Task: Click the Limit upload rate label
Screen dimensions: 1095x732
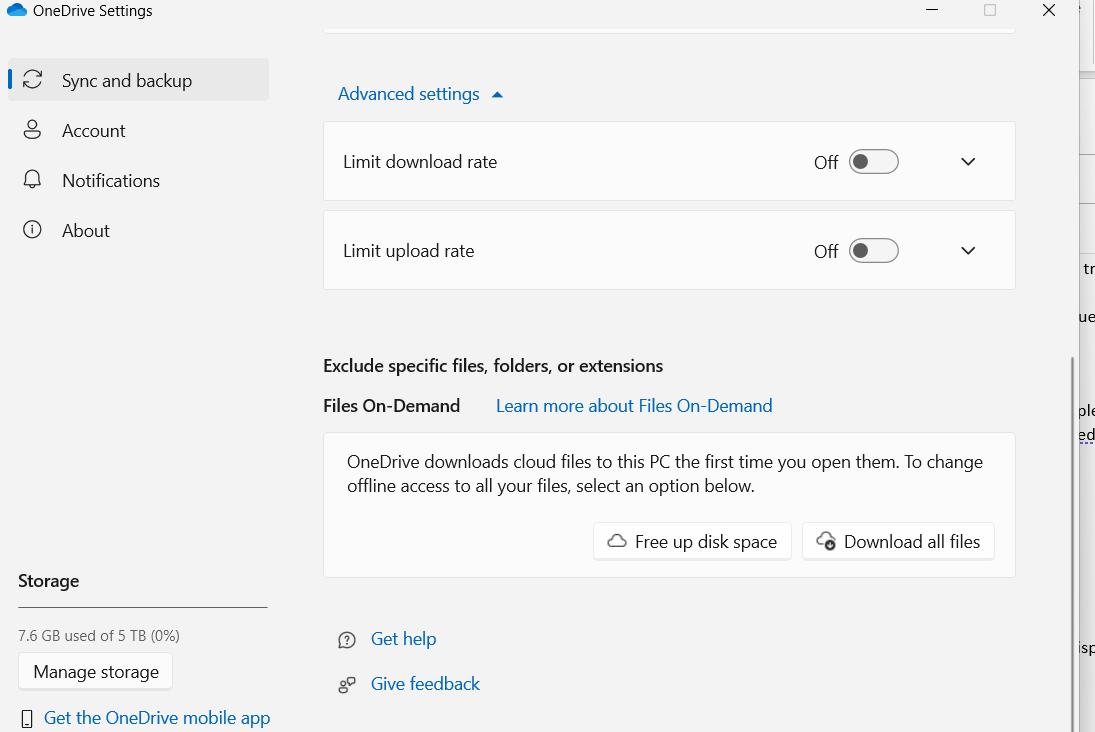Action: coord(409,251)
